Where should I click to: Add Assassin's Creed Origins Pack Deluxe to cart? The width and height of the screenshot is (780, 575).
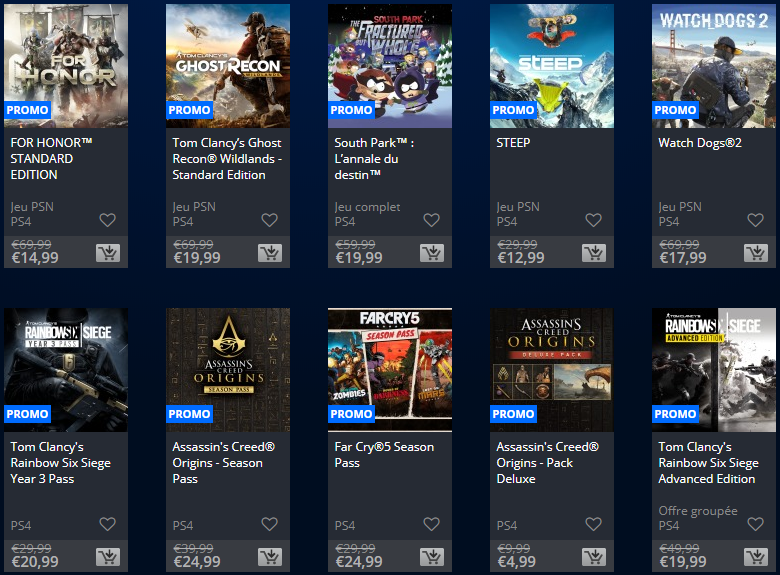click(x=594, y=557)
